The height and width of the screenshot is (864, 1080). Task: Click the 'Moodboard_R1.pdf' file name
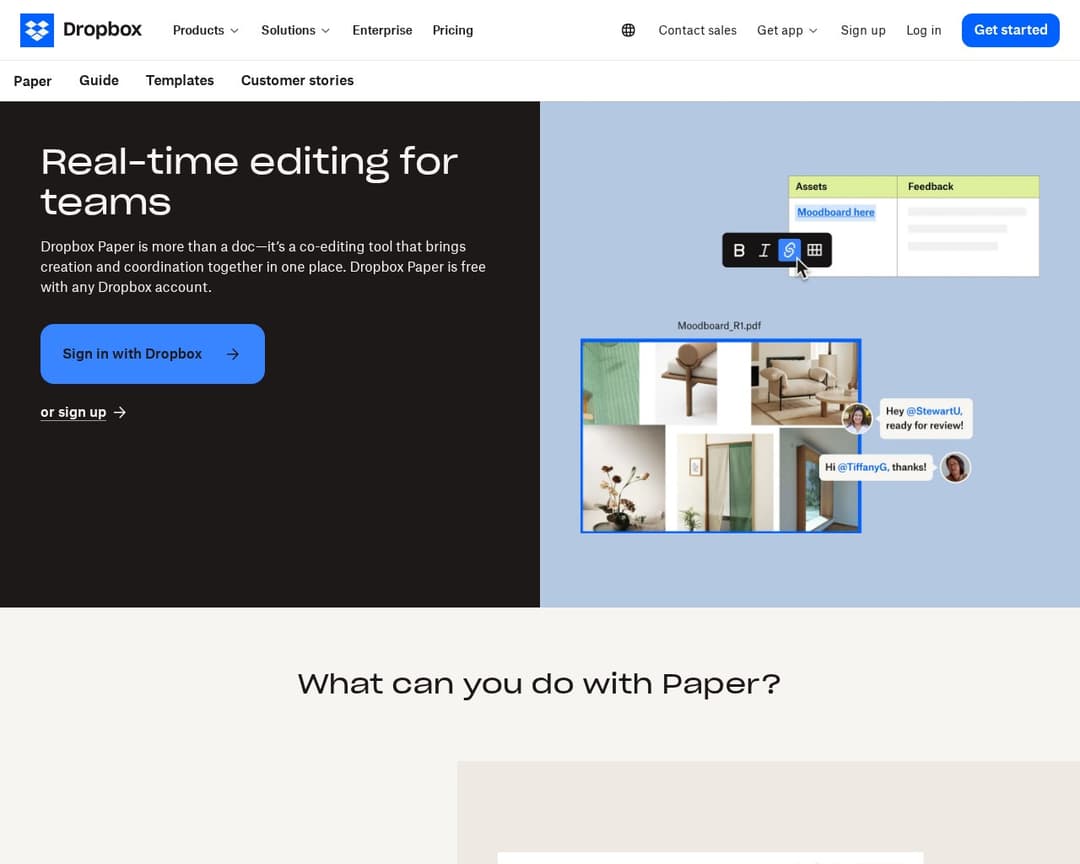(719, 326)
